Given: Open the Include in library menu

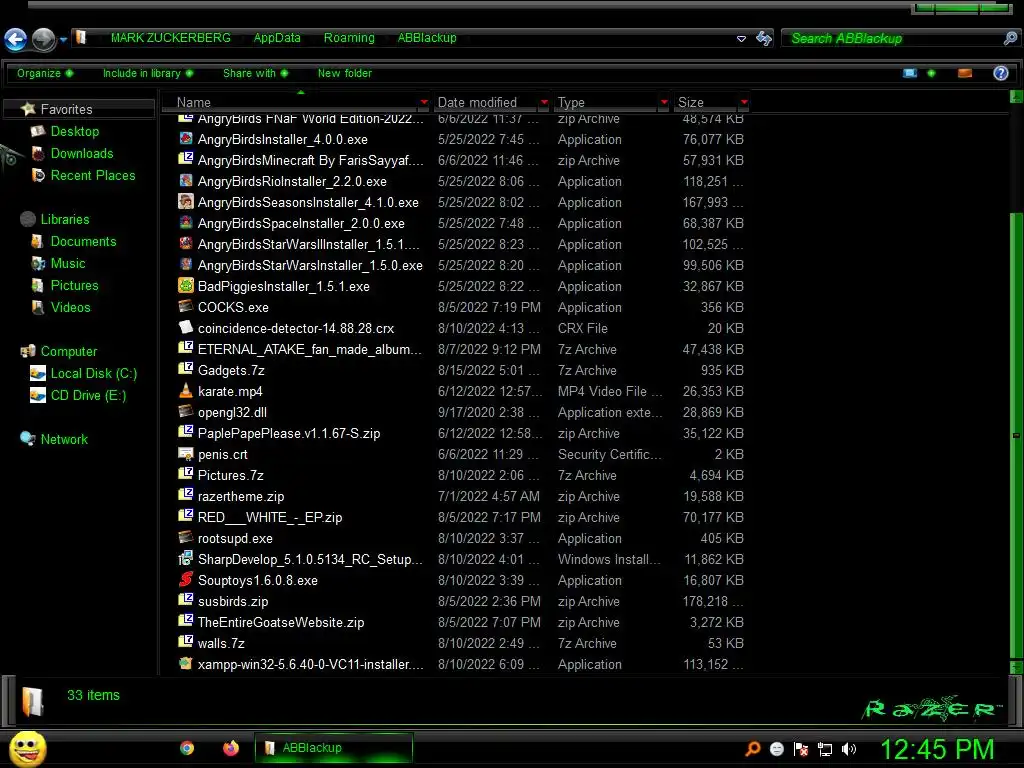Looking at the screenshot, I should (x=148, y=73).
